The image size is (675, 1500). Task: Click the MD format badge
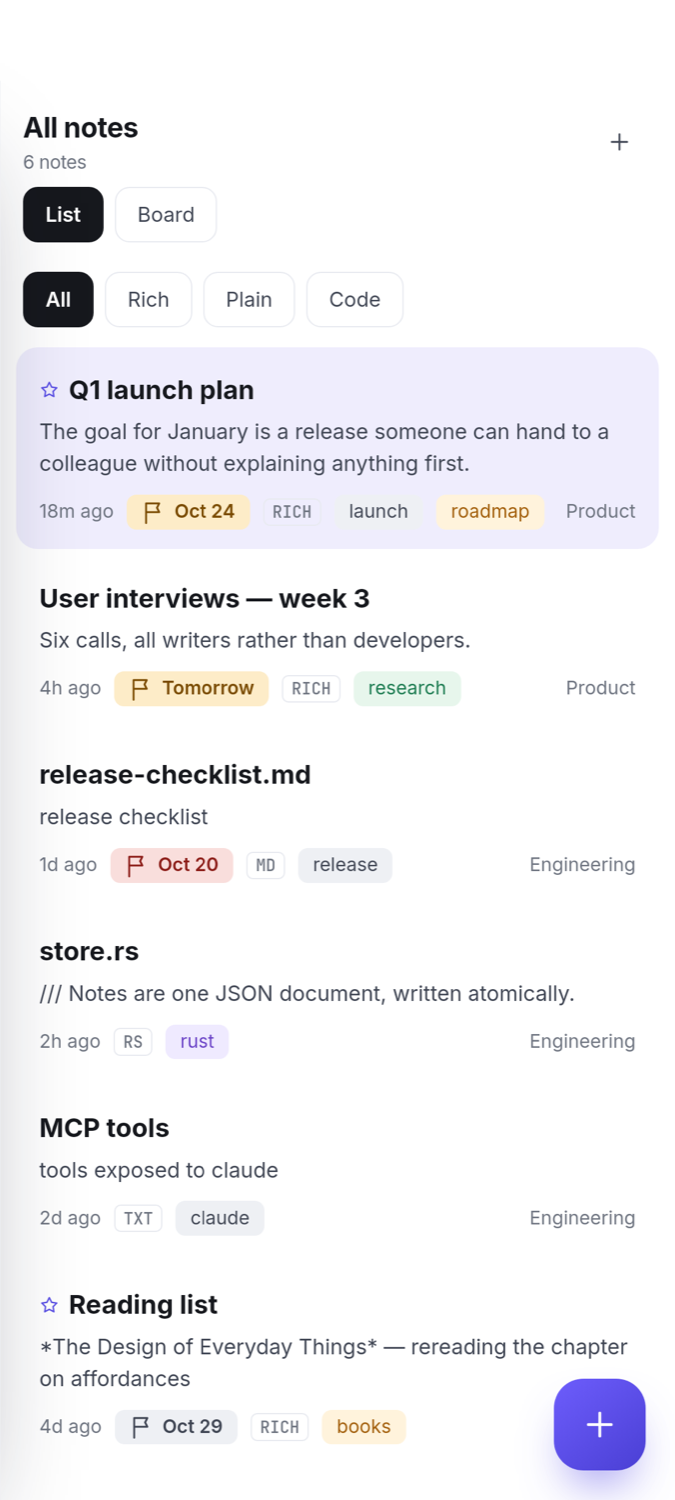pyautogui.click(x=265, y=865)
